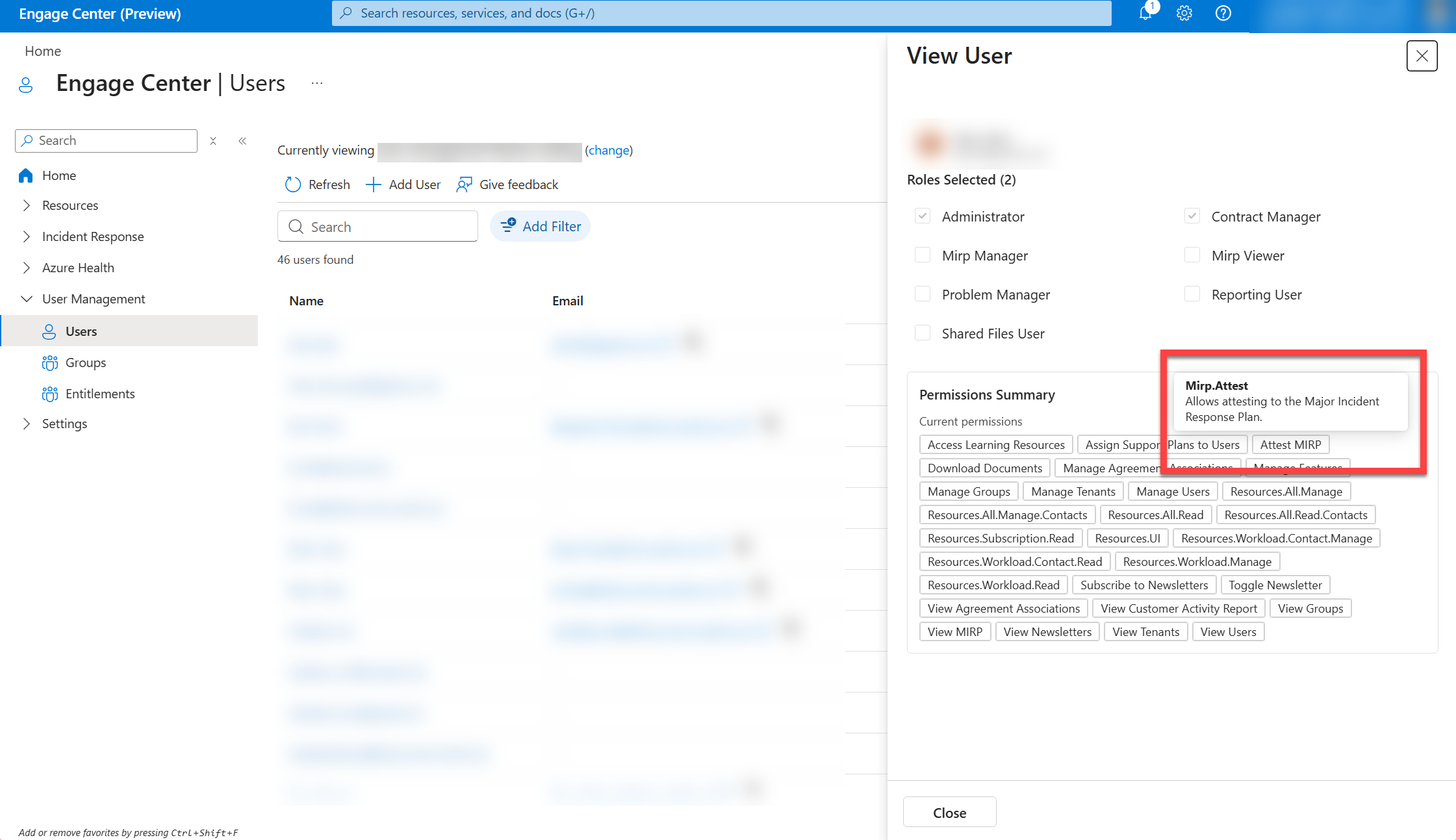Click the Close button in View User
Viewport: 1456px width, 840px height.
949,812
